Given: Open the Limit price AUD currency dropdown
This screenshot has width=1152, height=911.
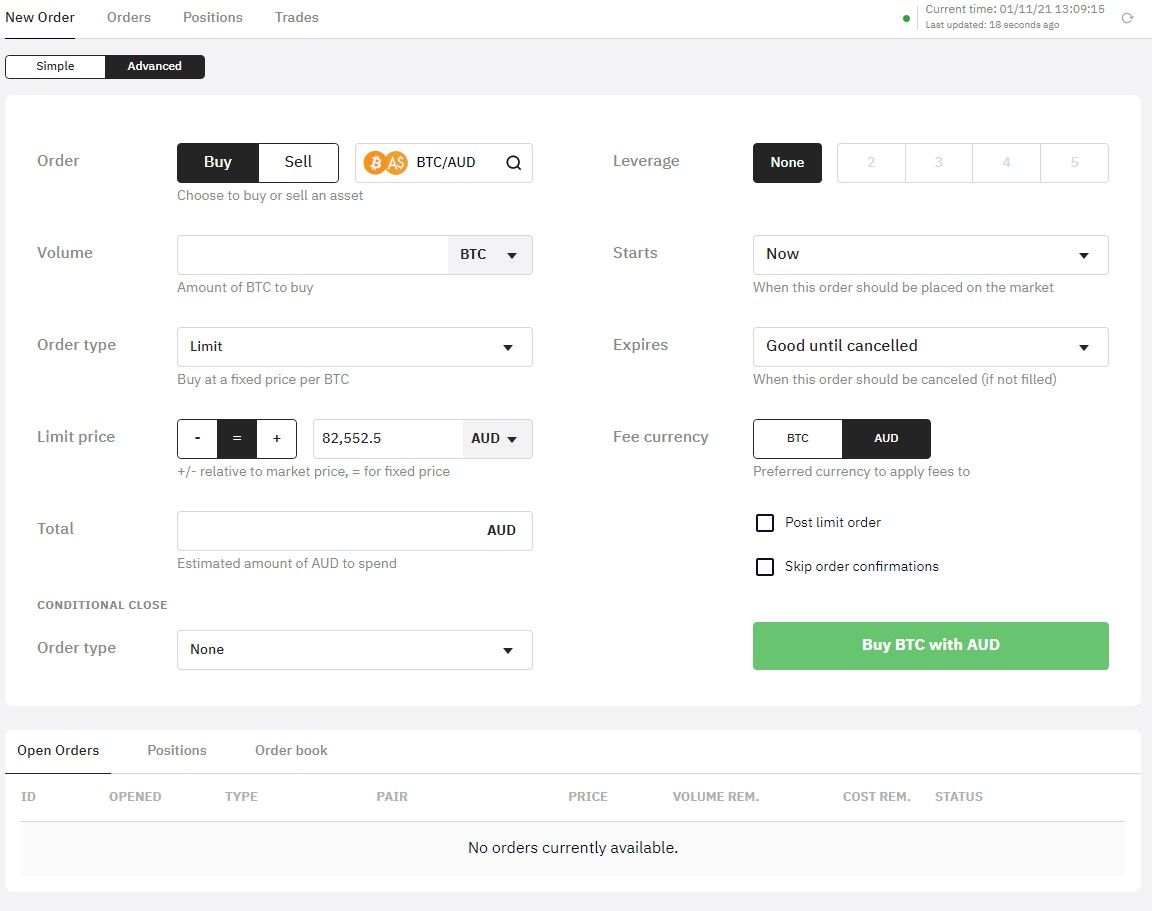Looking at the screenshot, I should (x=497, y=439).
